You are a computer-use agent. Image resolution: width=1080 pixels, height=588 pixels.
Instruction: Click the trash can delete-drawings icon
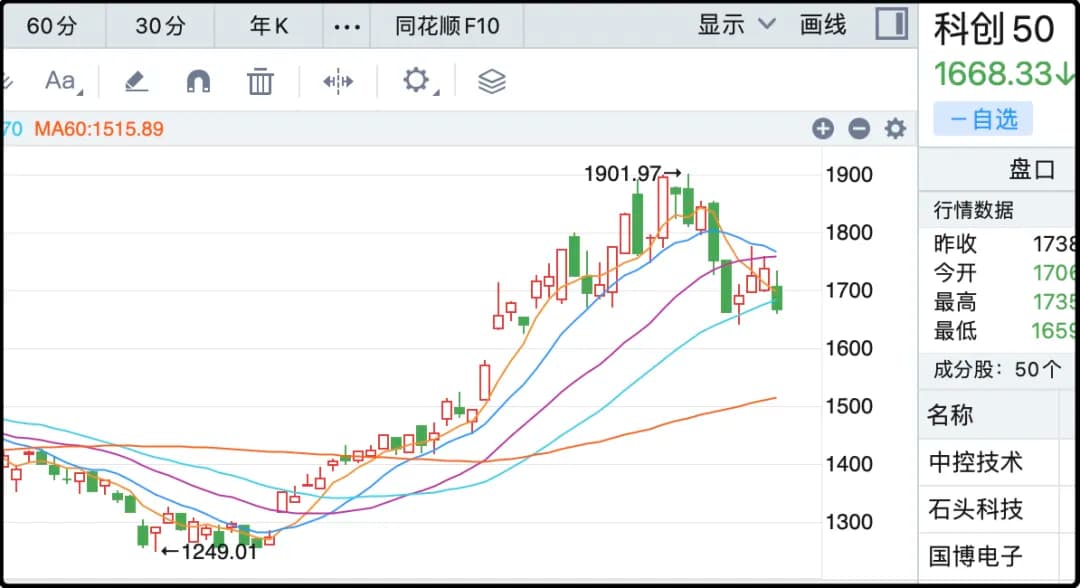coord(260,81)
